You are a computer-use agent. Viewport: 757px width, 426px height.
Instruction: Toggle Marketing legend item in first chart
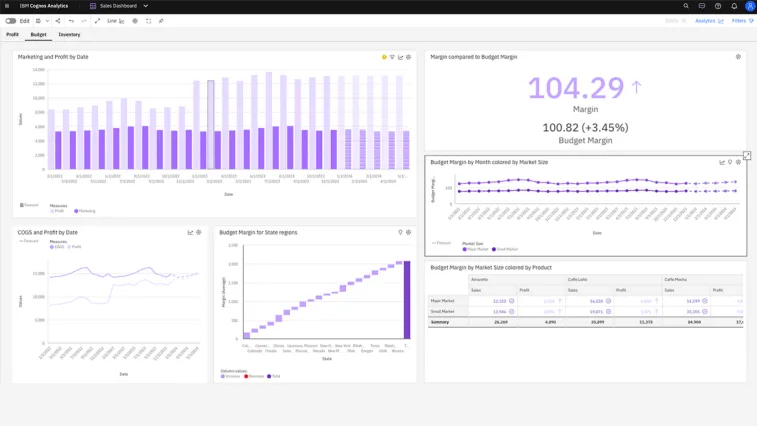(85, 211)
